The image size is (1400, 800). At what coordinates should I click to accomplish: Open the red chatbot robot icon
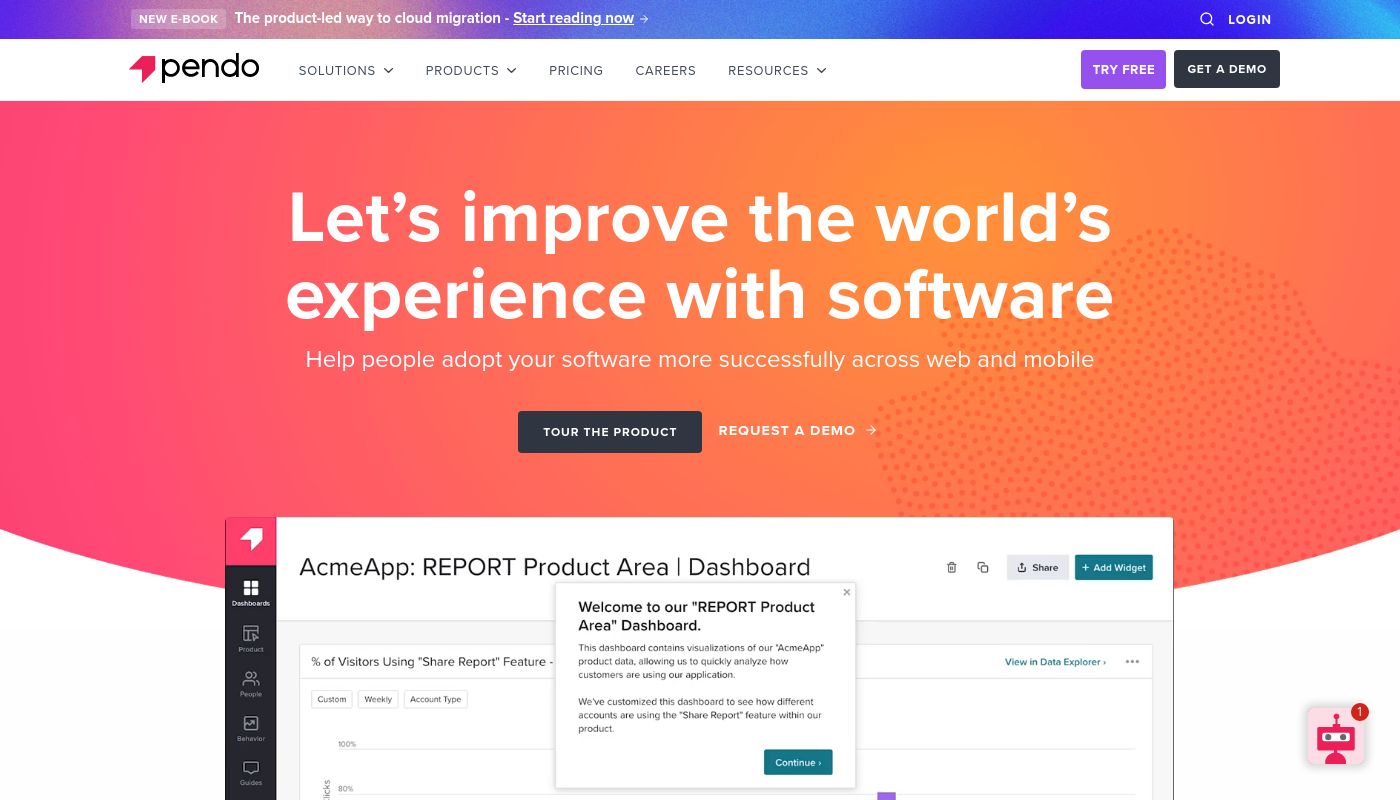(x=1335, y=737)
